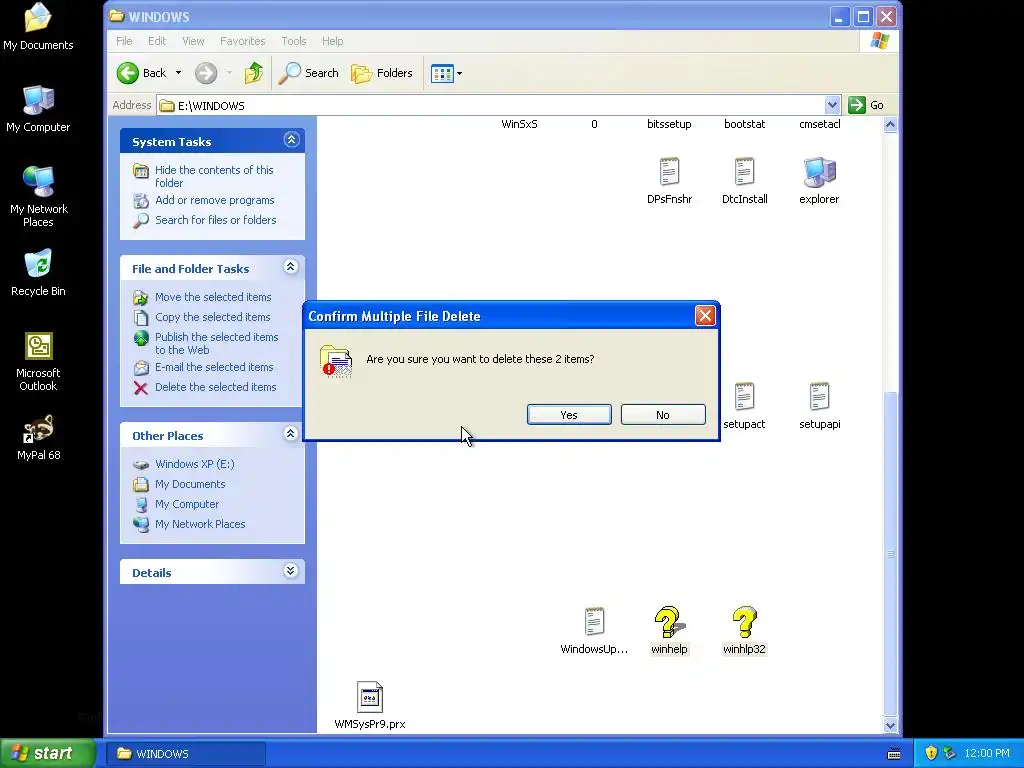The width and height of the screenshot is (1024, 768).
Task: Select the winhlp32 file icon
Action: (x=744, y=622)
